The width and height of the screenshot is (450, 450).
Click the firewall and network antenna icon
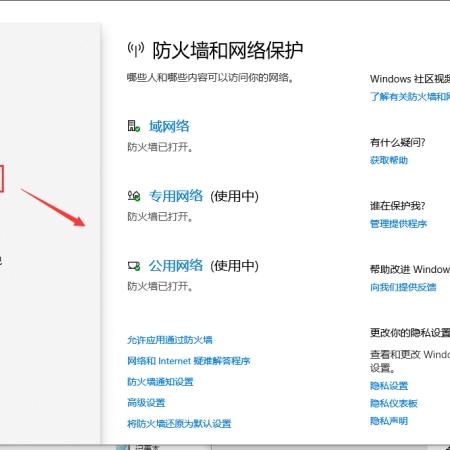pyautogui.click(x=136, y=50)
